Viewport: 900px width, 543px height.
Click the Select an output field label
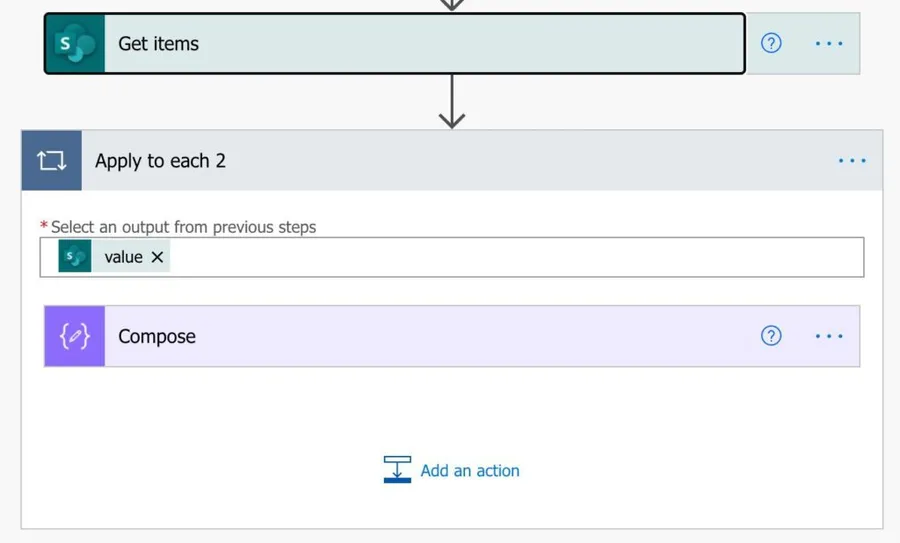tap(183, 227)
